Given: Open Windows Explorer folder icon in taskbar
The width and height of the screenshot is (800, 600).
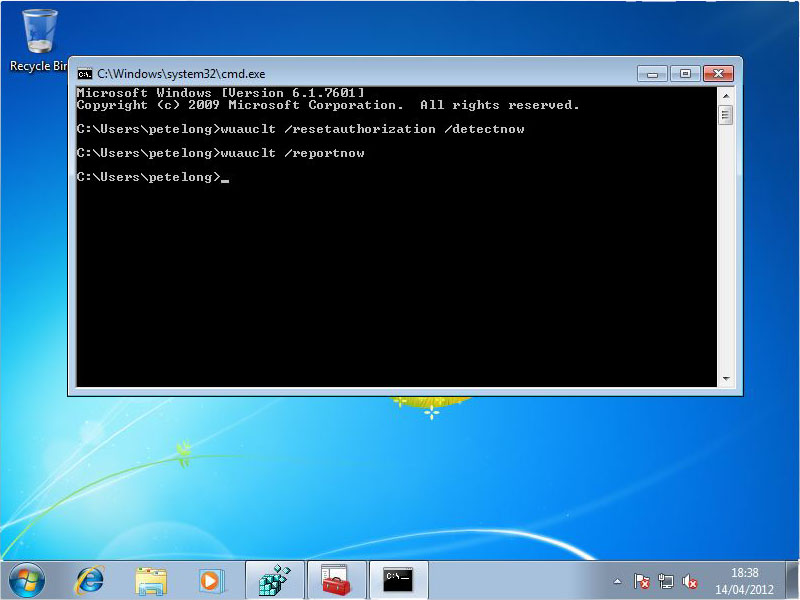Looking at the screenshot, I should [151, 581].
